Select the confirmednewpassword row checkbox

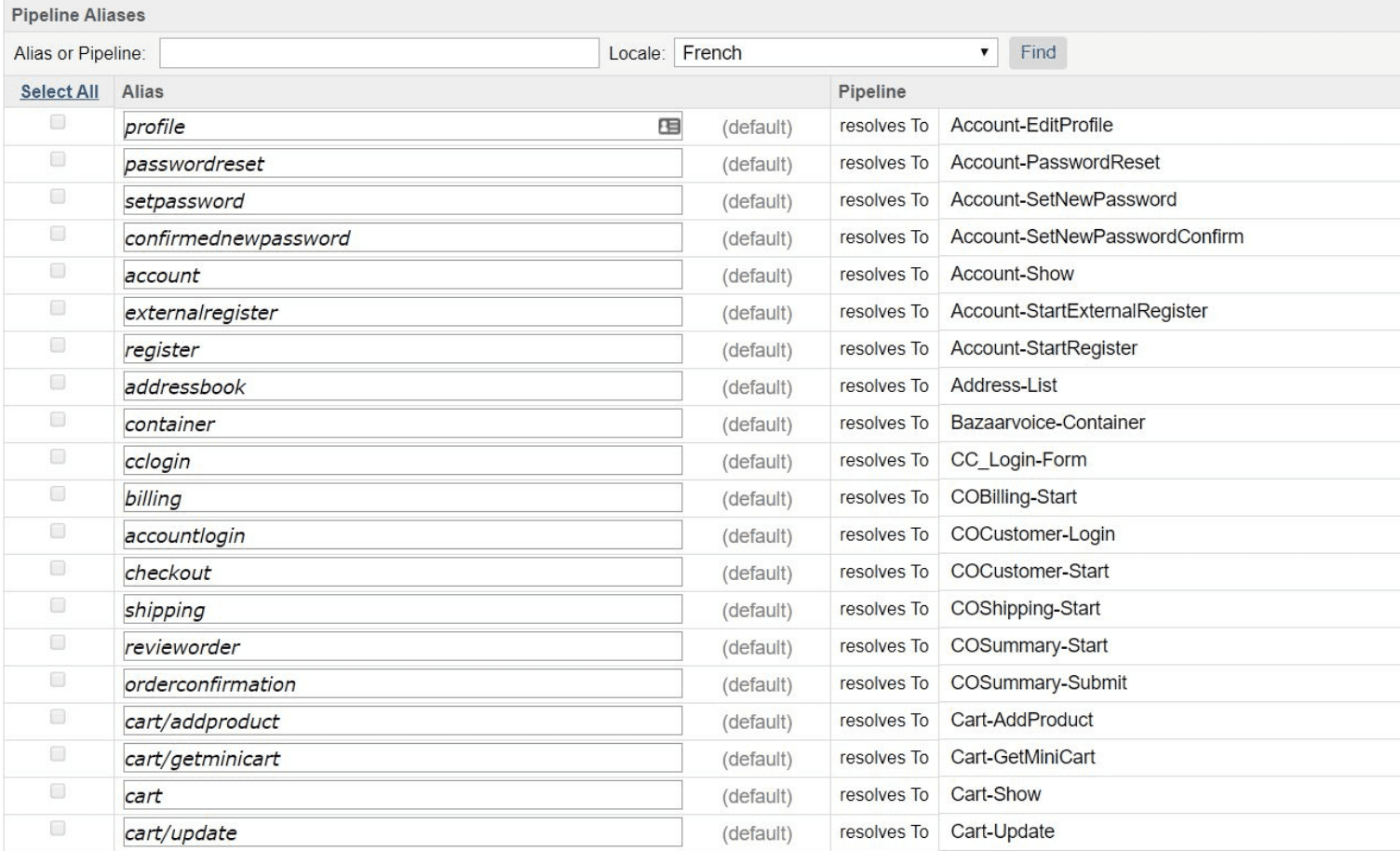click(58, 234)
